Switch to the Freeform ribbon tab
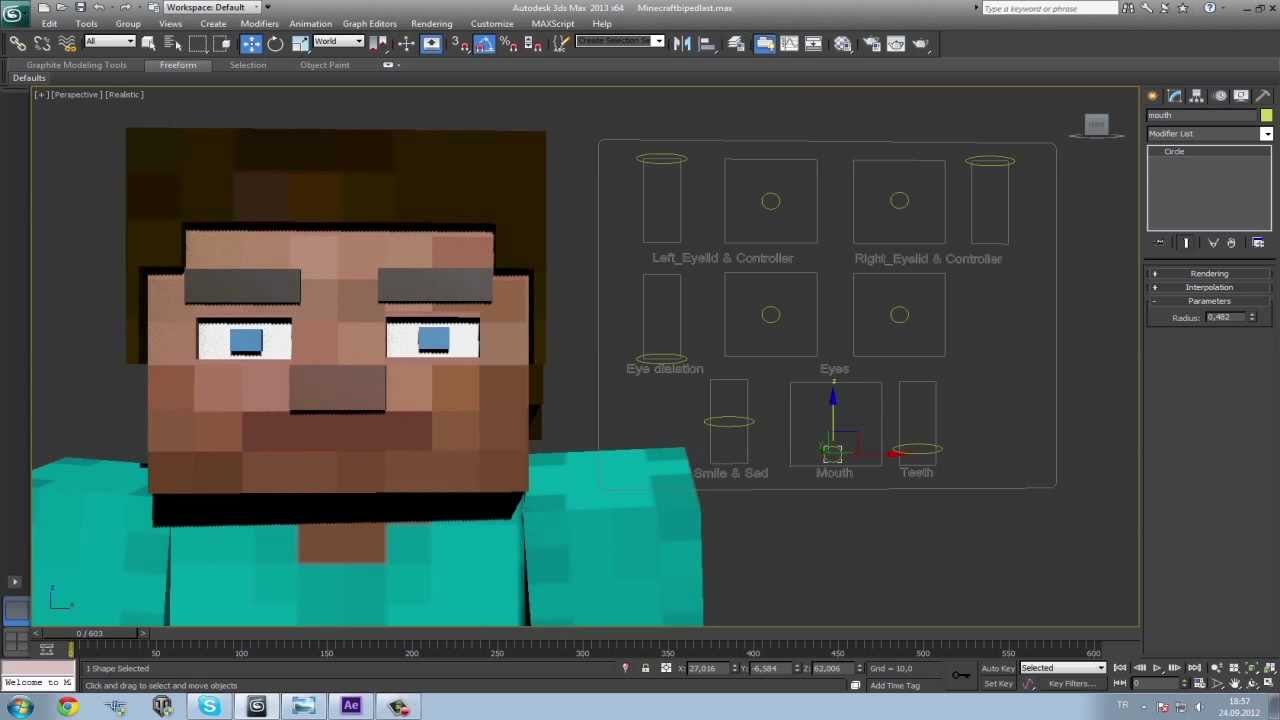 178,65
